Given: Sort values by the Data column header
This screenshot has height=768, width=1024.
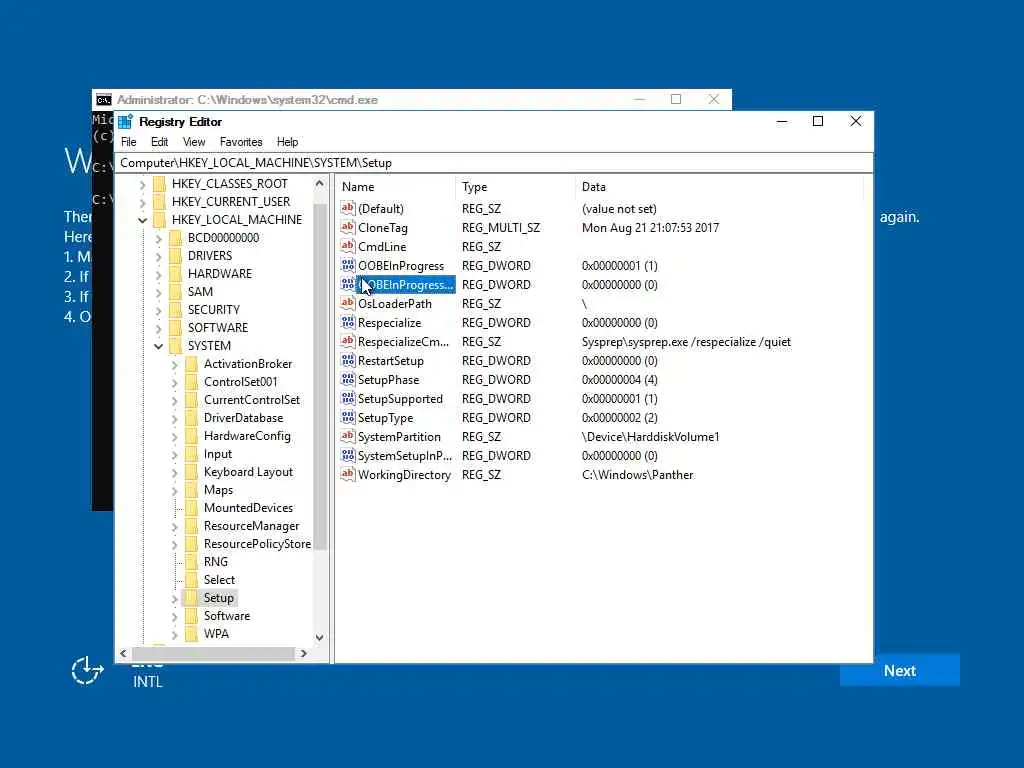Looking at the screenshot, I should [x=720, y=187].
